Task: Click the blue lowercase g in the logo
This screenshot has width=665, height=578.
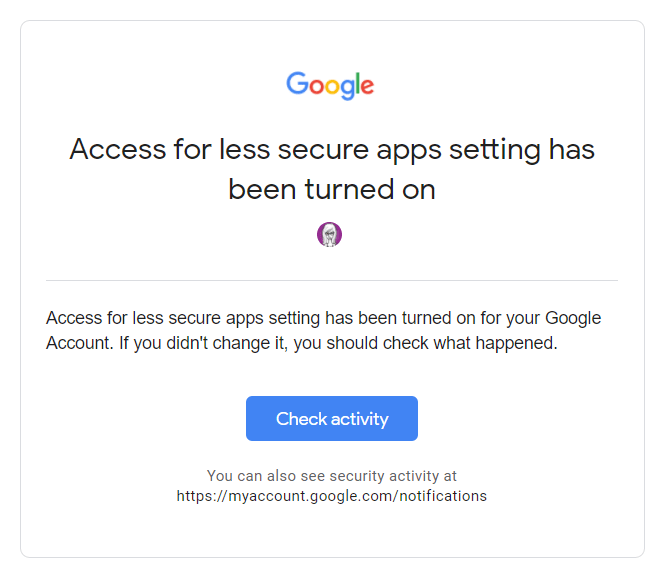Action: point(348,90)
